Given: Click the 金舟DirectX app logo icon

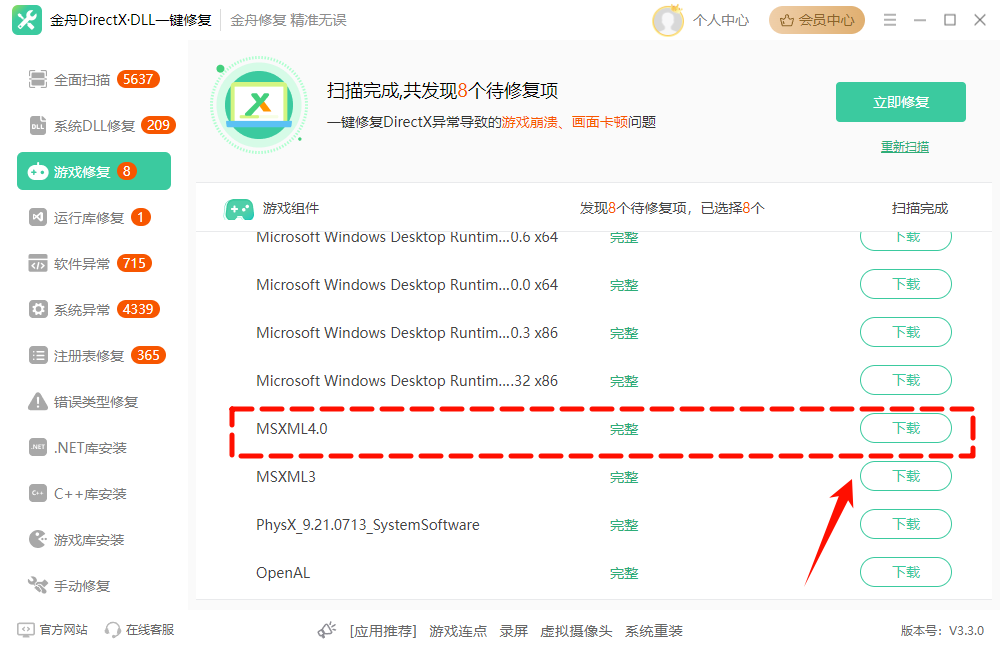Looking at the screenshot, I should click(27, 20).
